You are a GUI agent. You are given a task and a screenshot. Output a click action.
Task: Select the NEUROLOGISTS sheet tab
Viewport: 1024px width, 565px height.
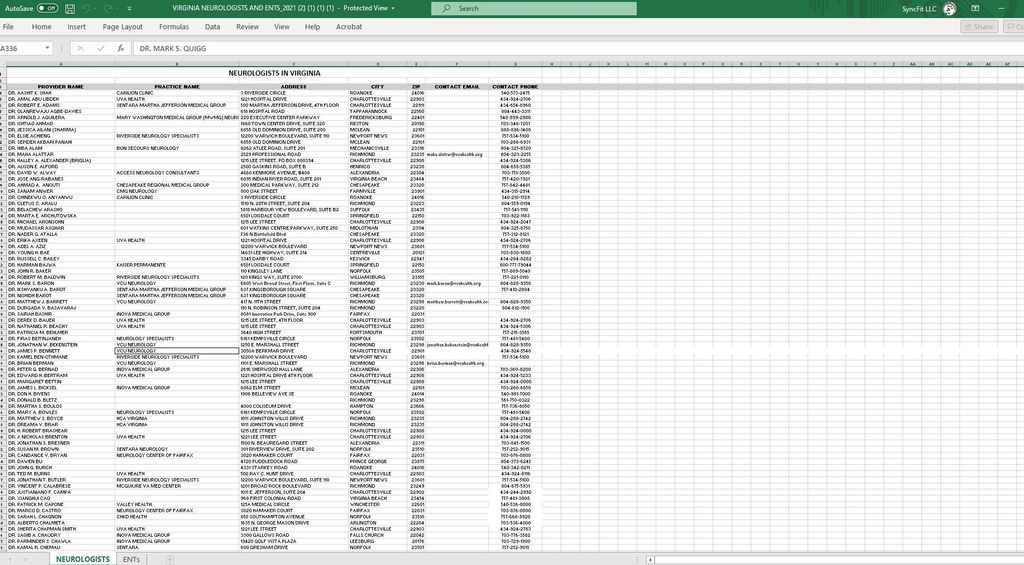pyautogui.click(x=83, y=559)
